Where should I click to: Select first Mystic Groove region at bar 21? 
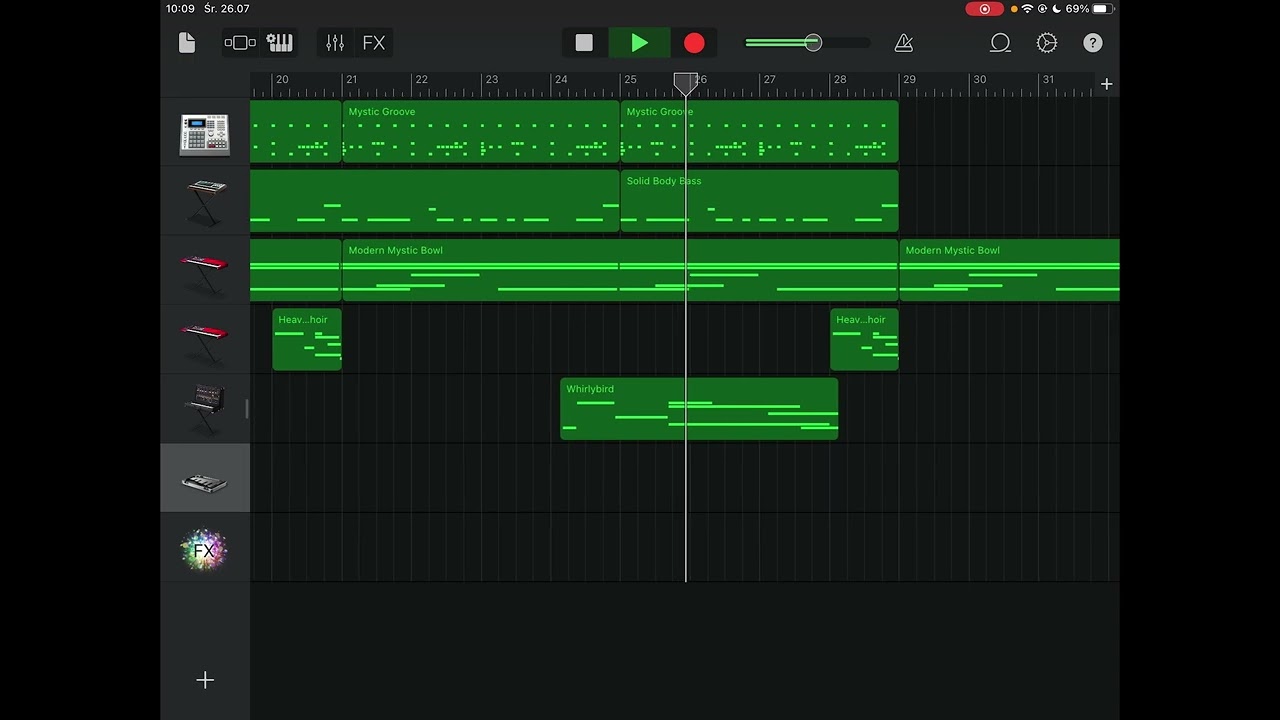point(481,132)
